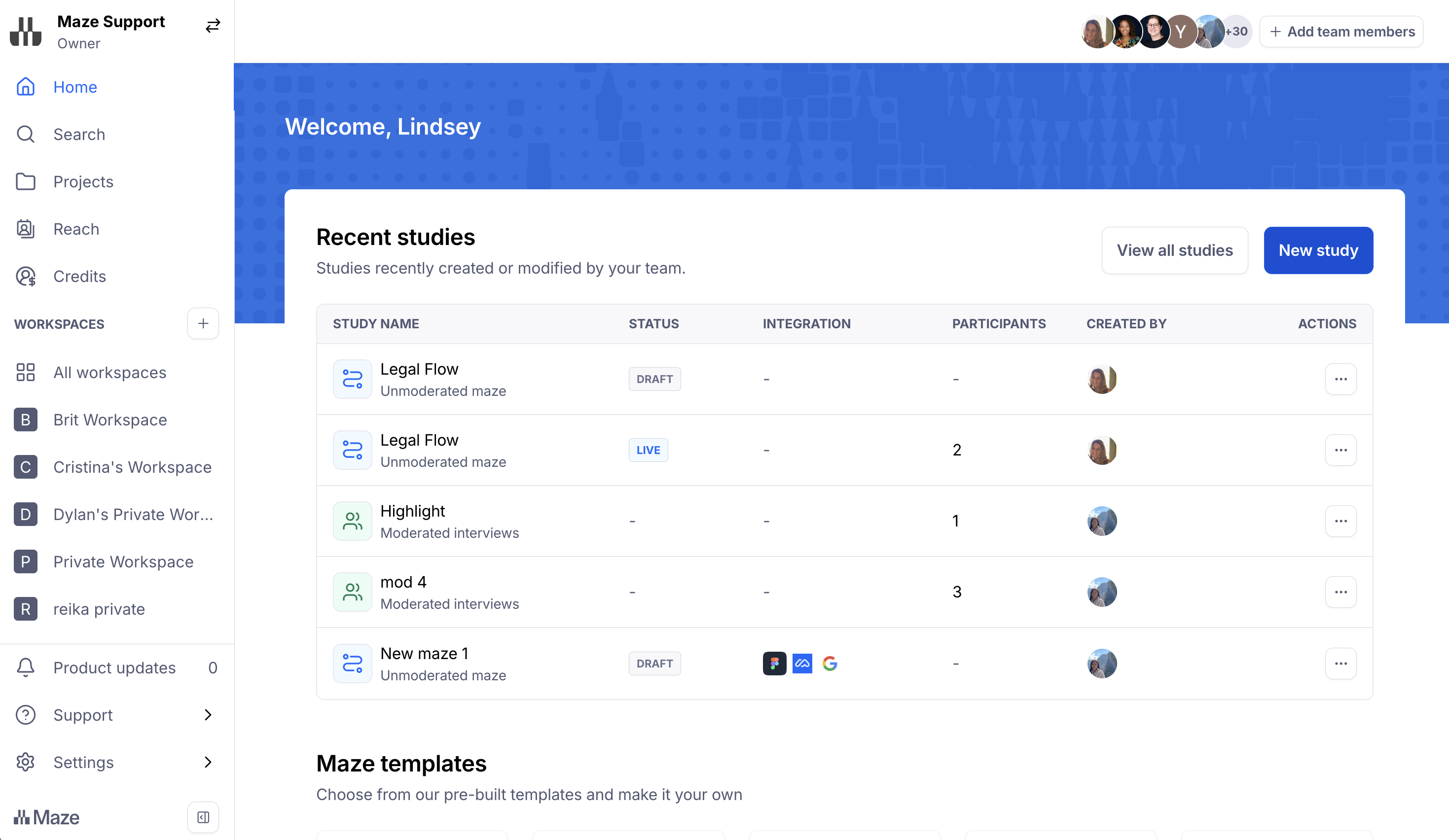
Task: Collapse sidebar using bottom panel icon
Action: (x=203, y=817)
